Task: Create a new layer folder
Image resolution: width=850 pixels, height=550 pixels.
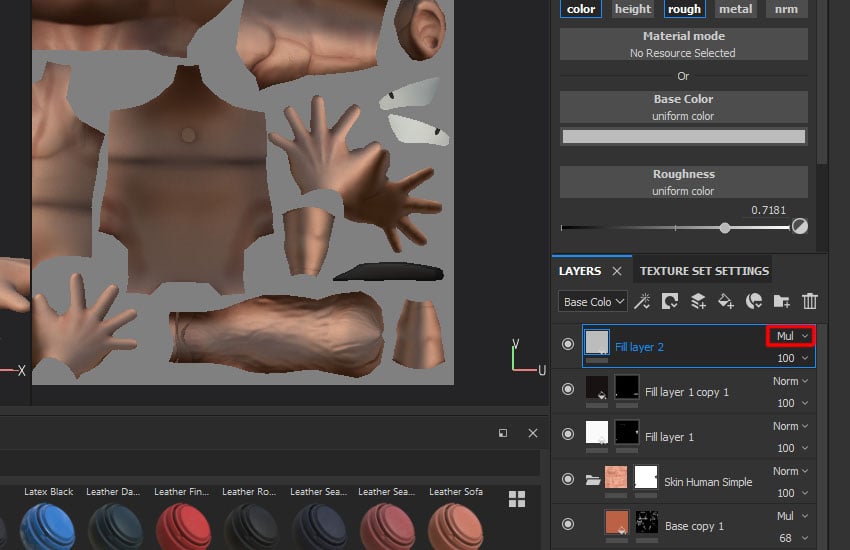Action: click(782, 301)
